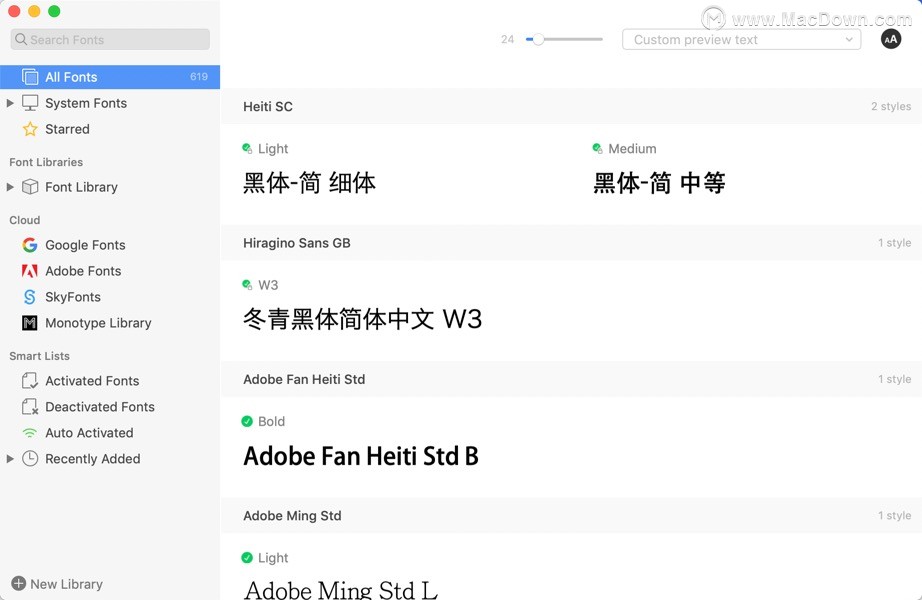This screenshot has height=600, width=922.
Task: Click the preview size value 24
Action: 507,39
